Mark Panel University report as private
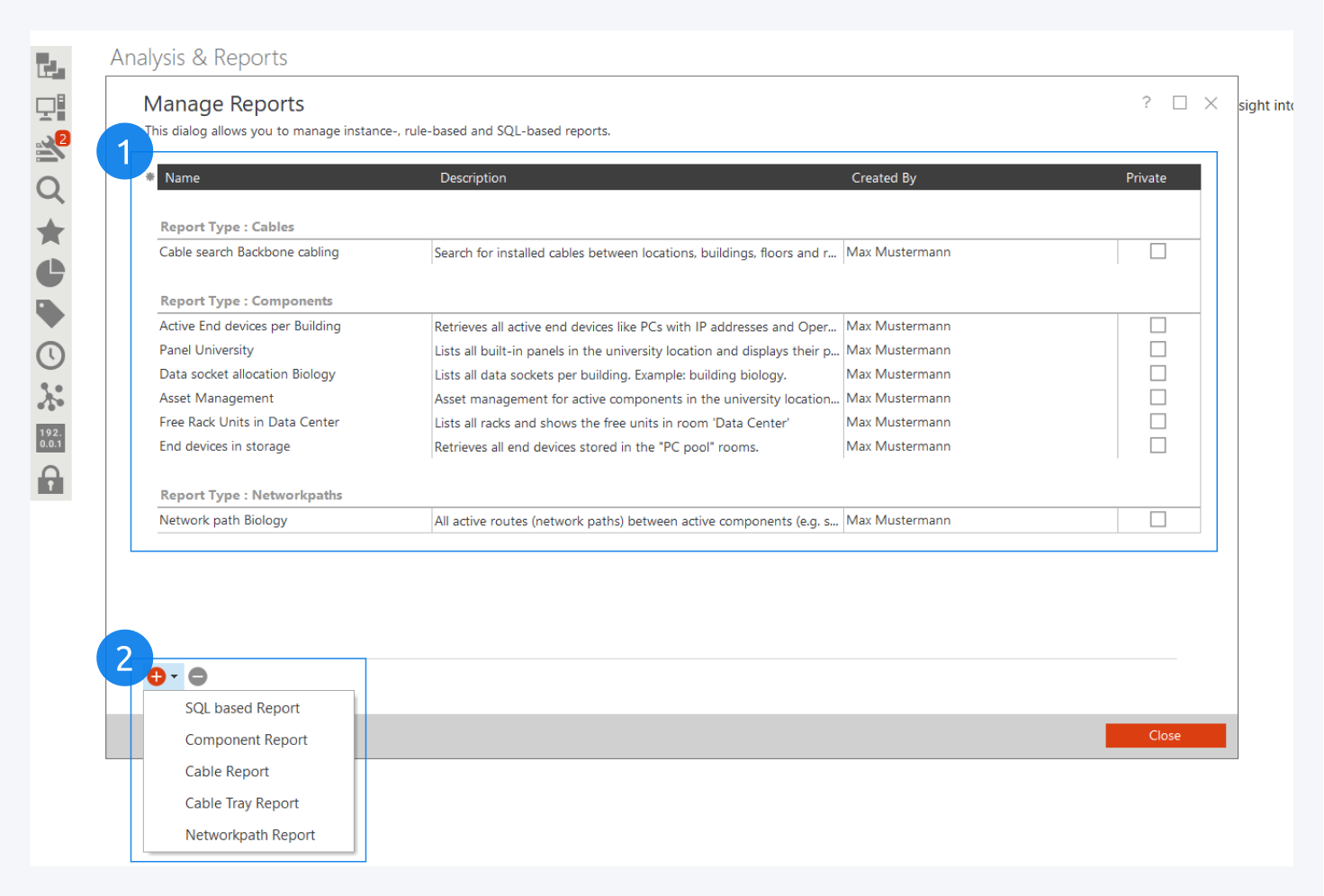The height and width of the screenshot is (896, 1324). [x=1157, y=350]
